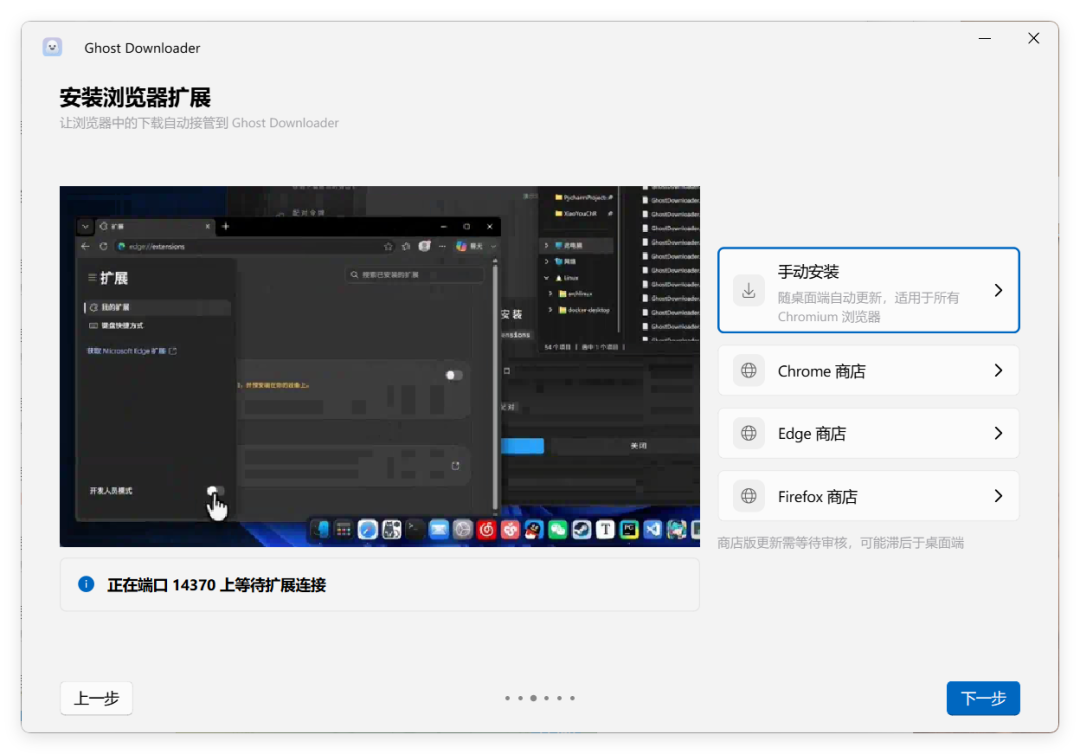Click the blue info icon in status bar
Image resolution: width=1080 pixels, height=754 pixels.
(86, 584)
